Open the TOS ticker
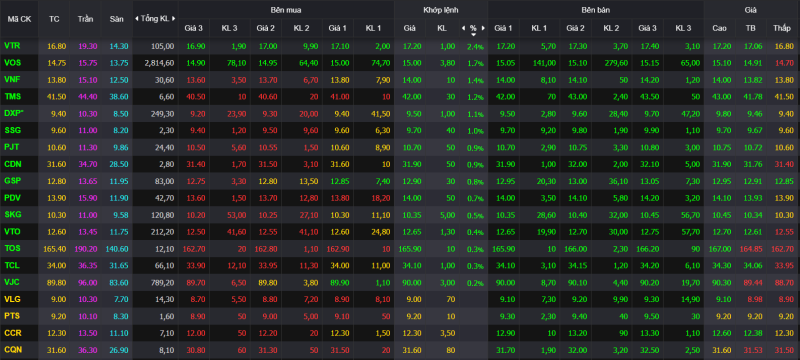The image size is (800, 360). point(13,248)
